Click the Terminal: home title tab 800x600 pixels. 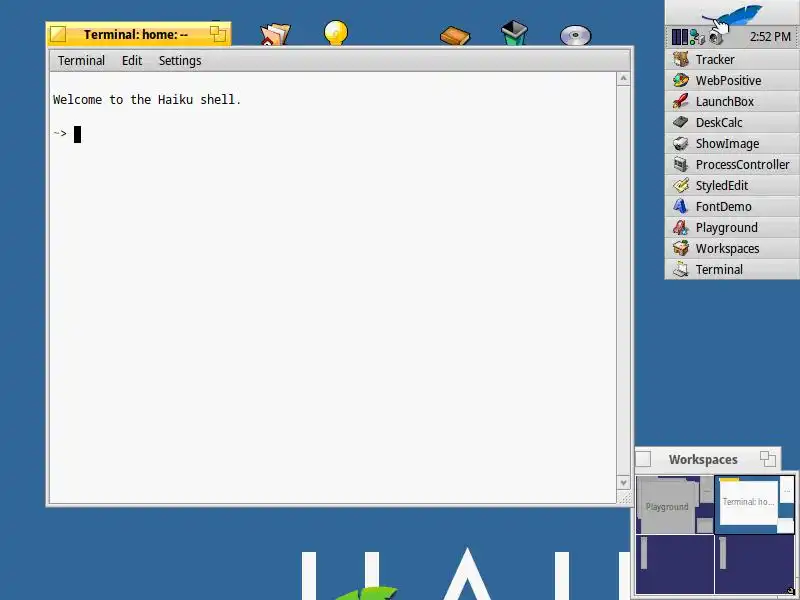[x=136, y=35]
